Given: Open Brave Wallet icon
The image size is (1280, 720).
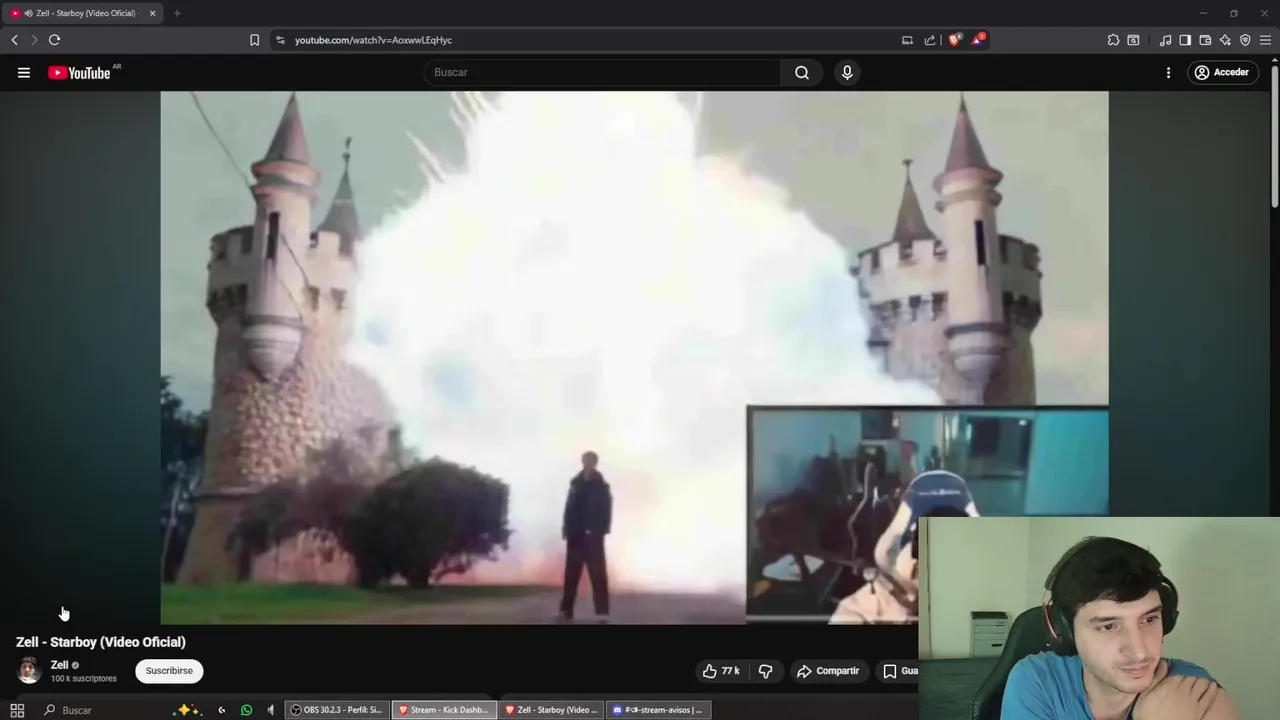Looking at the screenshot, I should [1205, 40].
